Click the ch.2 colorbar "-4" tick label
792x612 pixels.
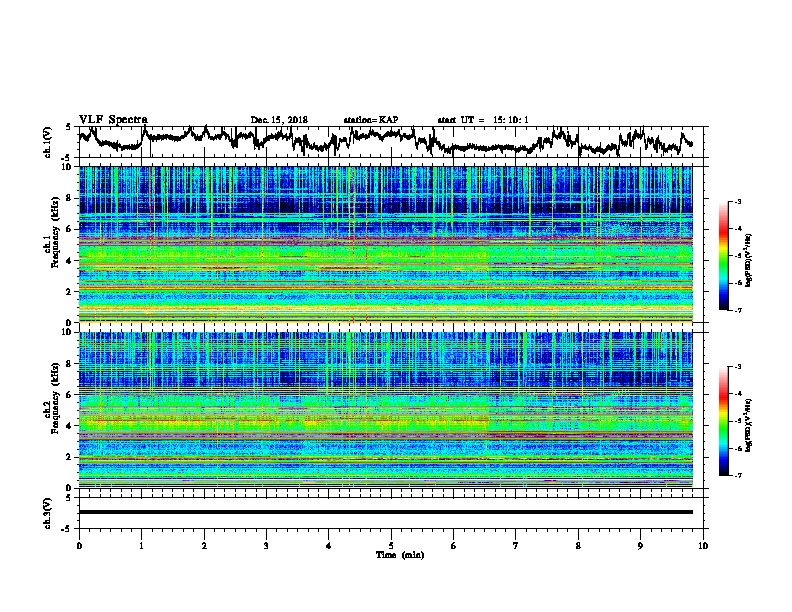click(x=737, y=394)
